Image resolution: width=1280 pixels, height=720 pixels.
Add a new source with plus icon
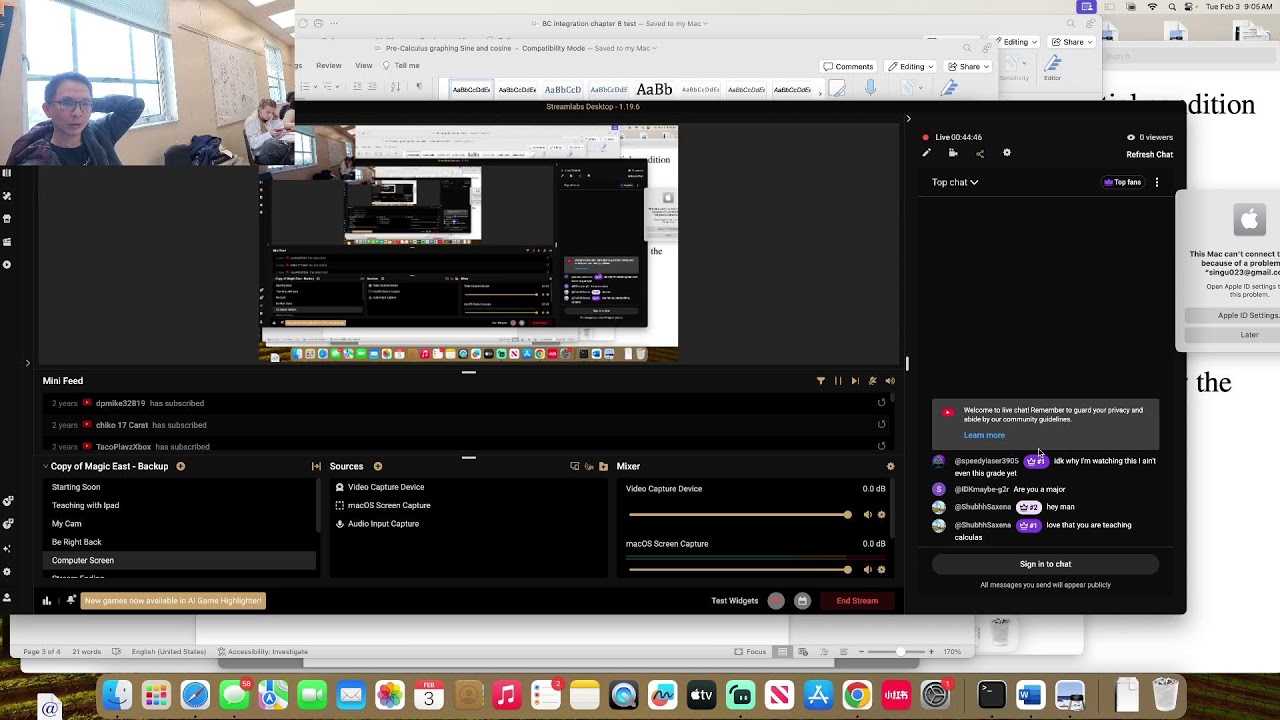[378, 466]
